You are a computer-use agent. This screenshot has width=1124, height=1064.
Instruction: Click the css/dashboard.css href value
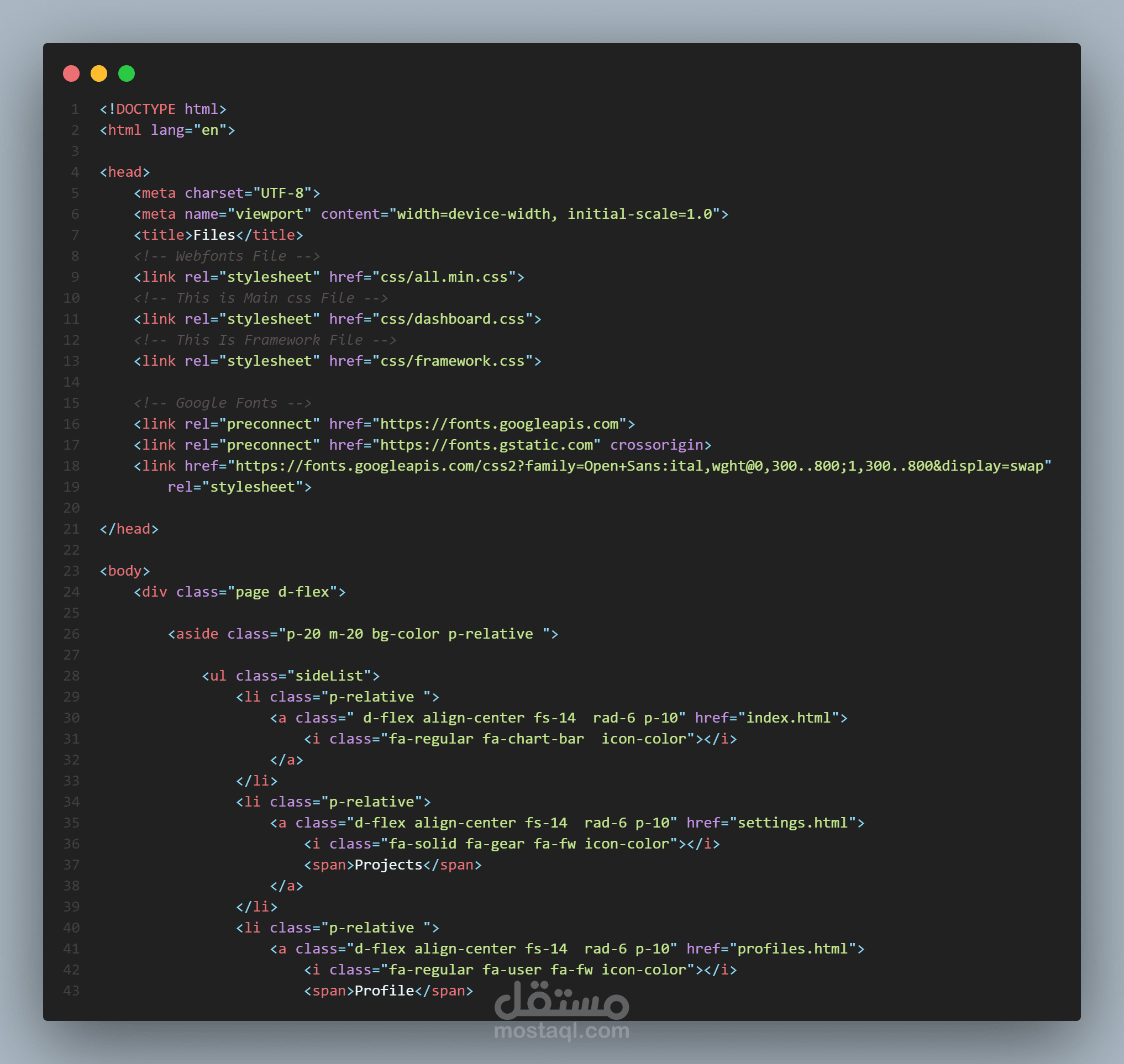[x=451, y=319]
